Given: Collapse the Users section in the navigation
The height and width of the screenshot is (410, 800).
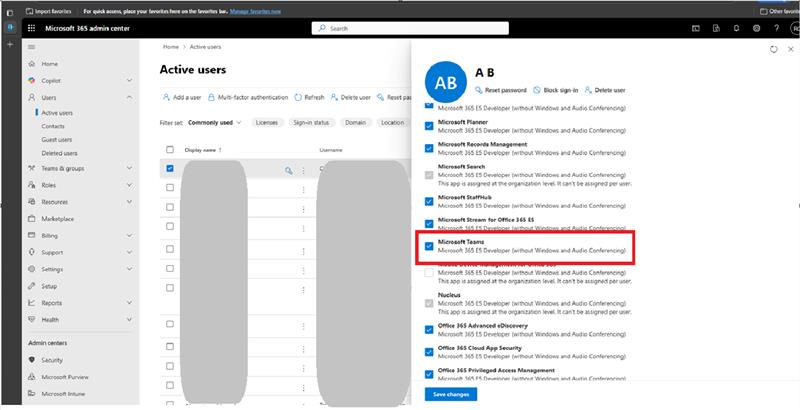Looking at the screenshot, I should click(129, 97).
